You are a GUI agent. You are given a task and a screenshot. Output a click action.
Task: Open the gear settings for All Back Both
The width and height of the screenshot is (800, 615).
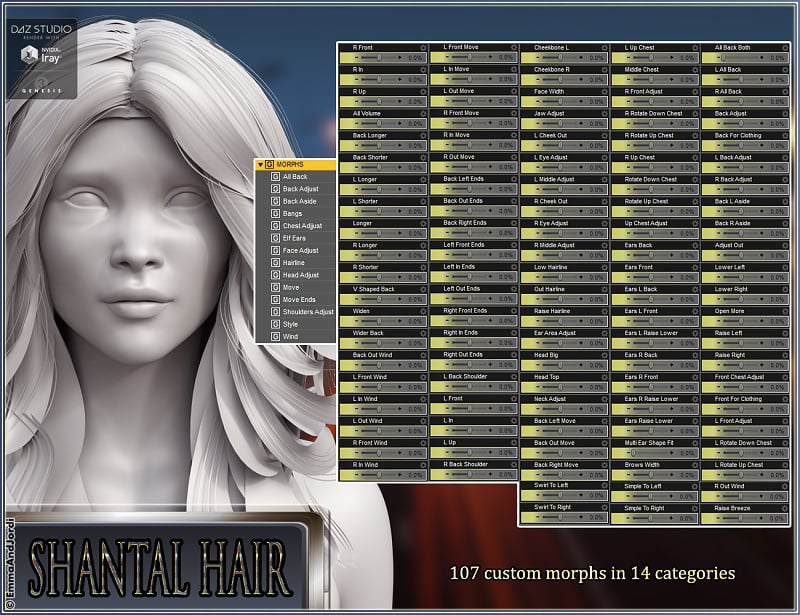point(785,47)
